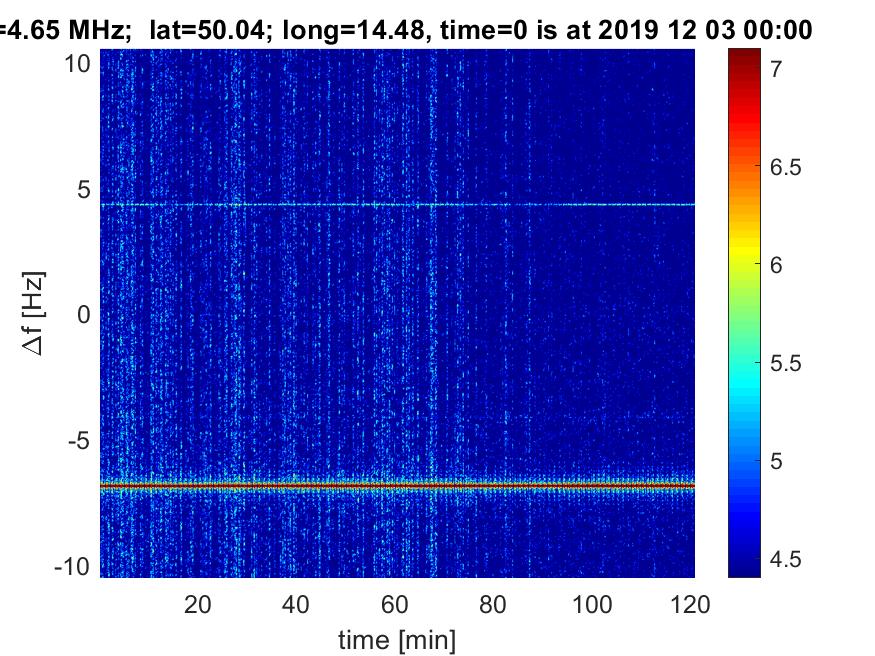Click the colorbar tick label 5
The width and height of the screenshot is (875, 656).
776,461
